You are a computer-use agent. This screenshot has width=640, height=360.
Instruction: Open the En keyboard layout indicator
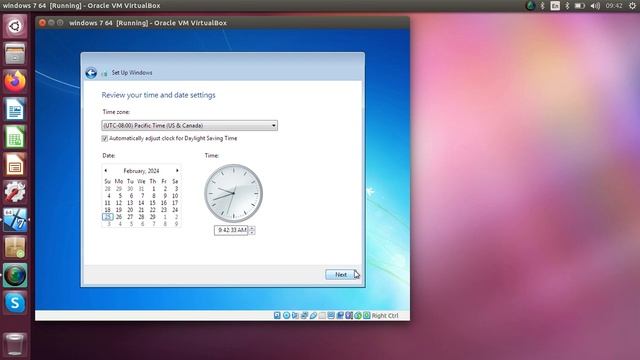pos(555,6)
